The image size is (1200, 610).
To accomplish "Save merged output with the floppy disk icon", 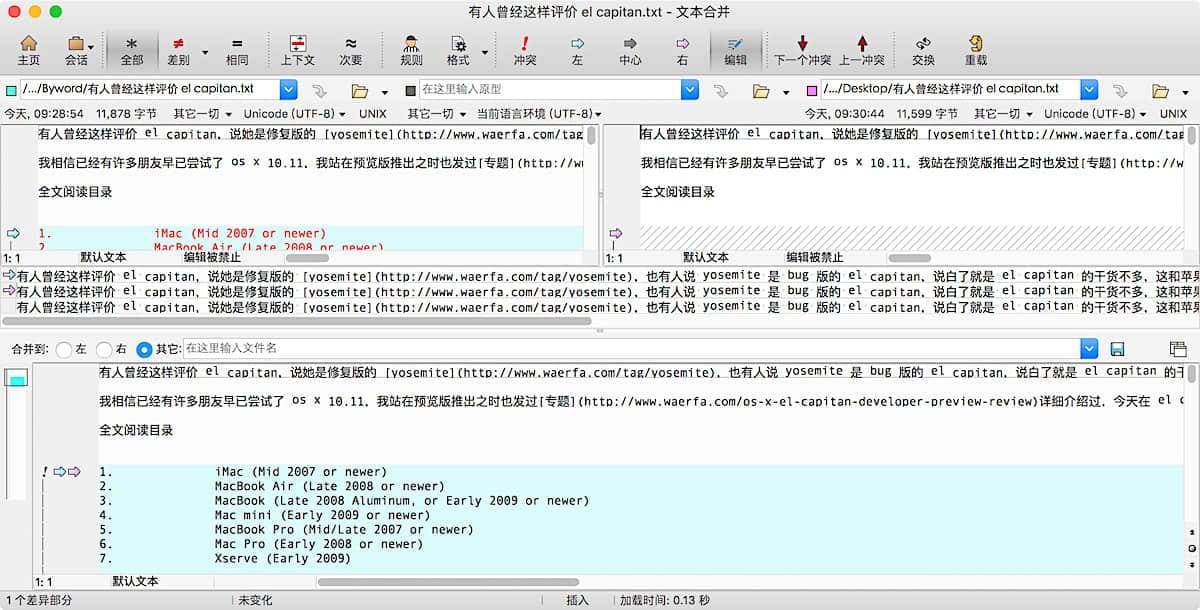I will tap(1117, 349).
